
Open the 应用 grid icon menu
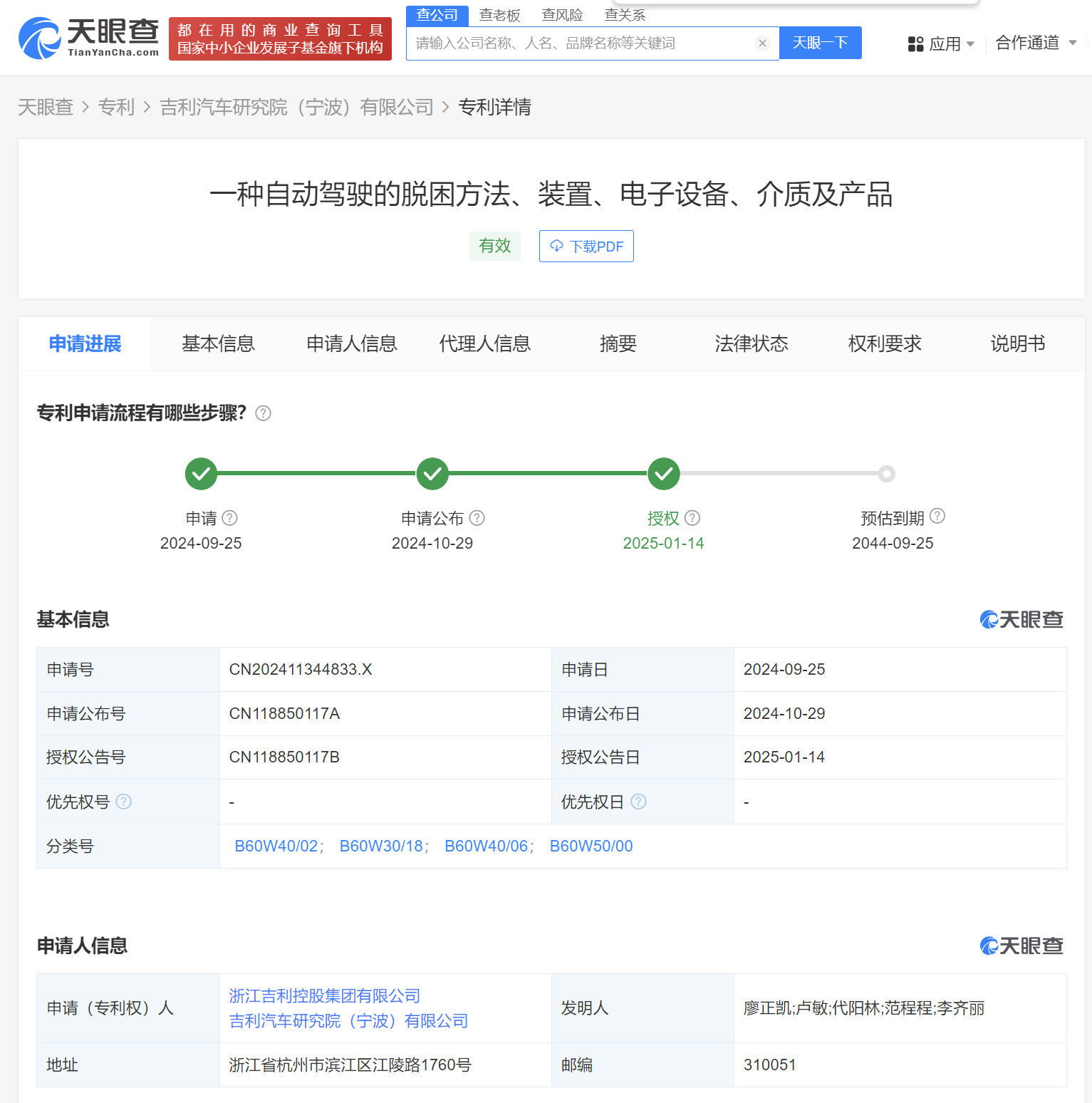tap(915, 44)
